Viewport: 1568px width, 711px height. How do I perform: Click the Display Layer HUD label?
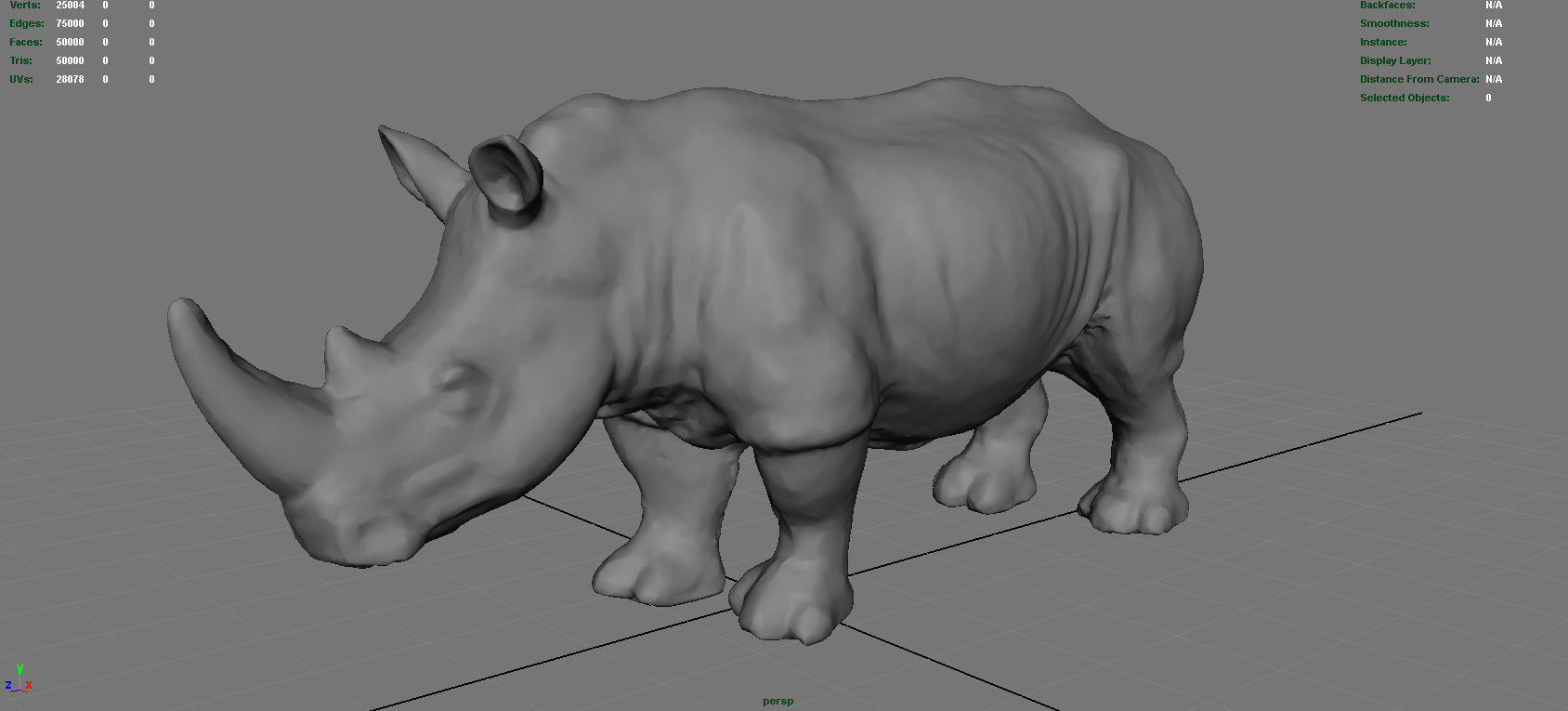pyautogui.click(x=1395, y=60)
